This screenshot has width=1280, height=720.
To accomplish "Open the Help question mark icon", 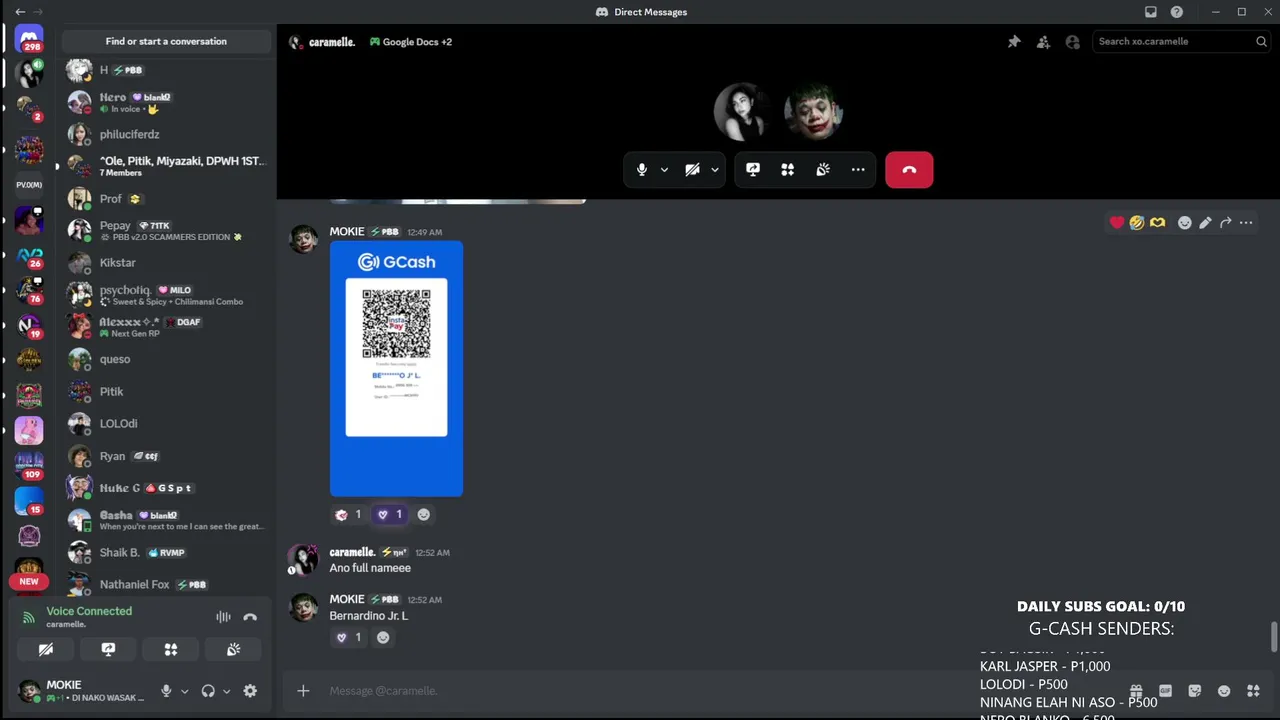I will (x=1177, y=12).
